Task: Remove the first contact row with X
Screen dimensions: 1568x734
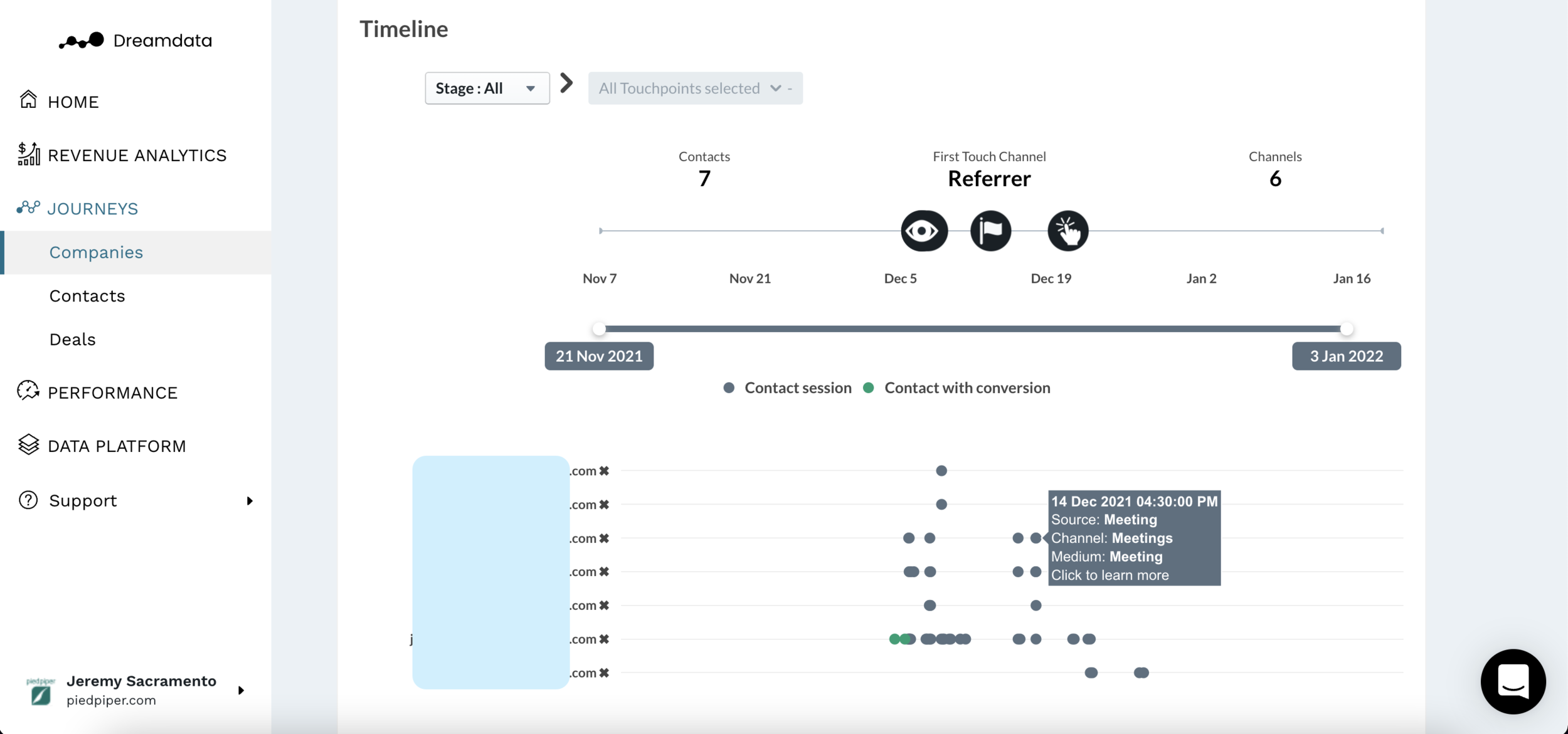Action: tap(604, 471)
